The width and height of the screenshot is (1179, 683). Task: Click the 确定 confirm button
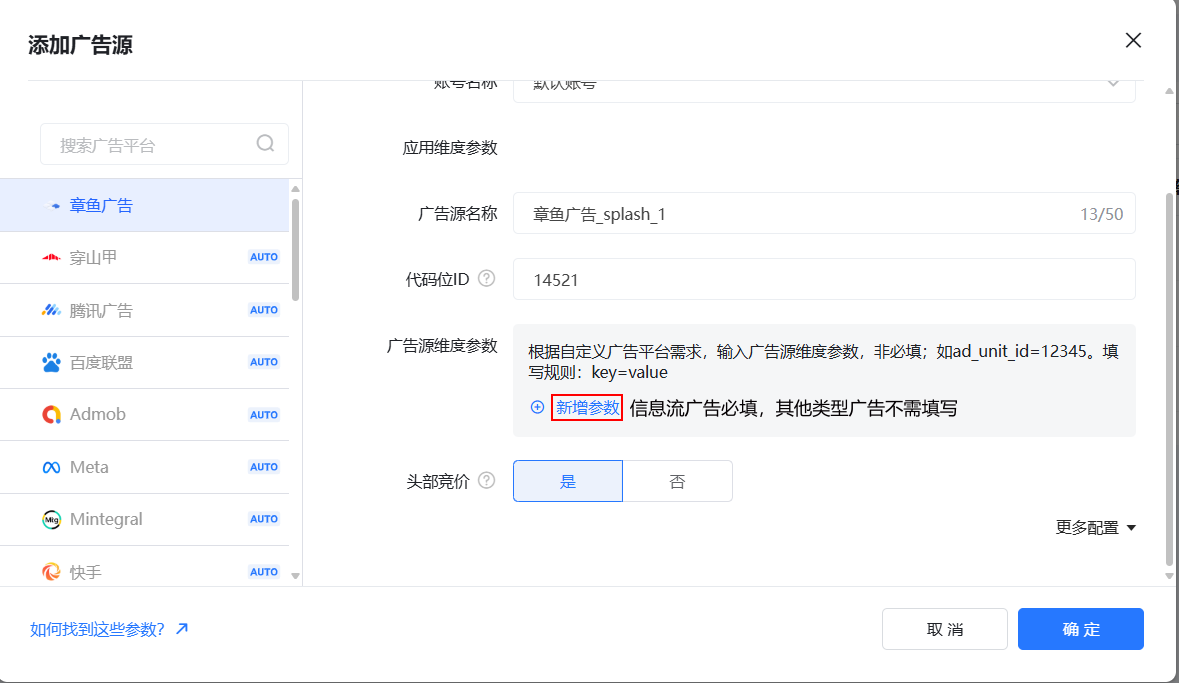[x=1080, y=628]
